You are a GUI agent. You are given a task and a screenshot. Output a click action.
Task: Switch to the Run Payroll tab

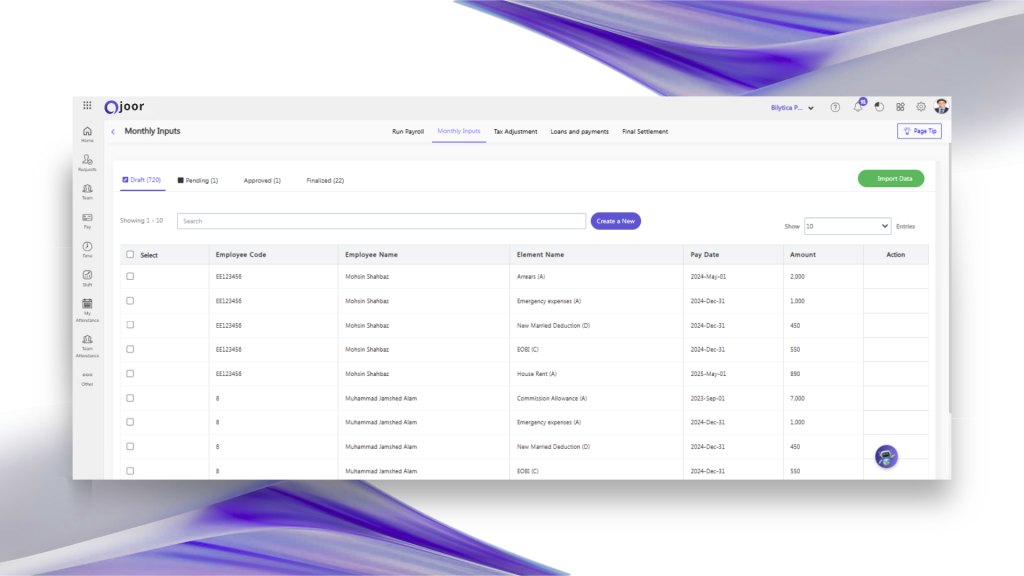pyautogui.click(x=408, y=131)
